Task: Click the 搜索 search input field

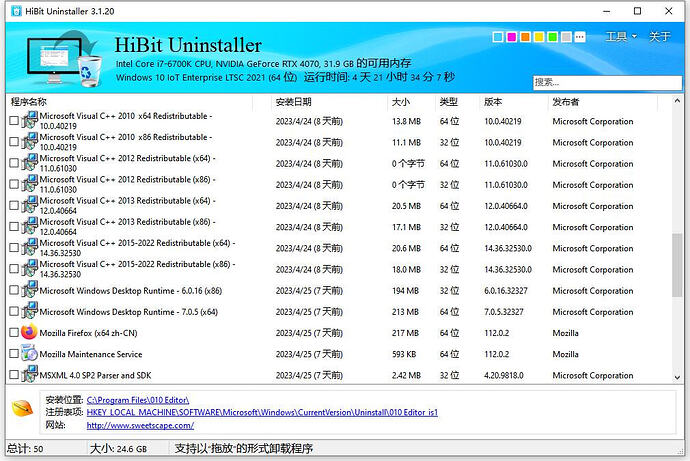Action: pyautogui.click(x=607, y=82)
